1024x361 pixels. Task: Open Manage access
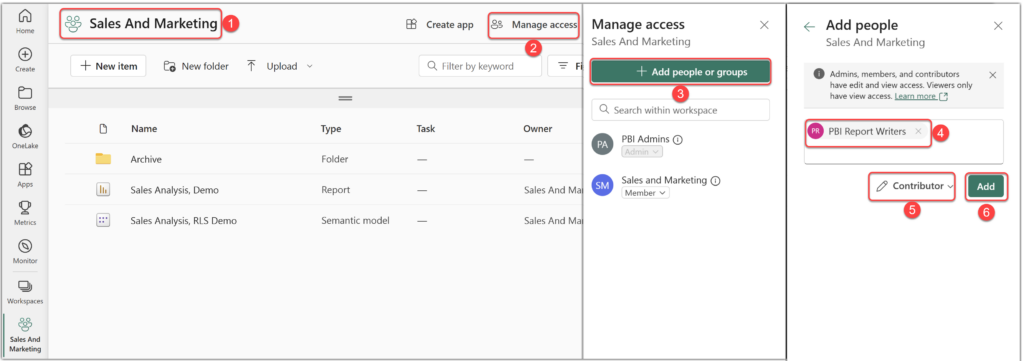534,25
